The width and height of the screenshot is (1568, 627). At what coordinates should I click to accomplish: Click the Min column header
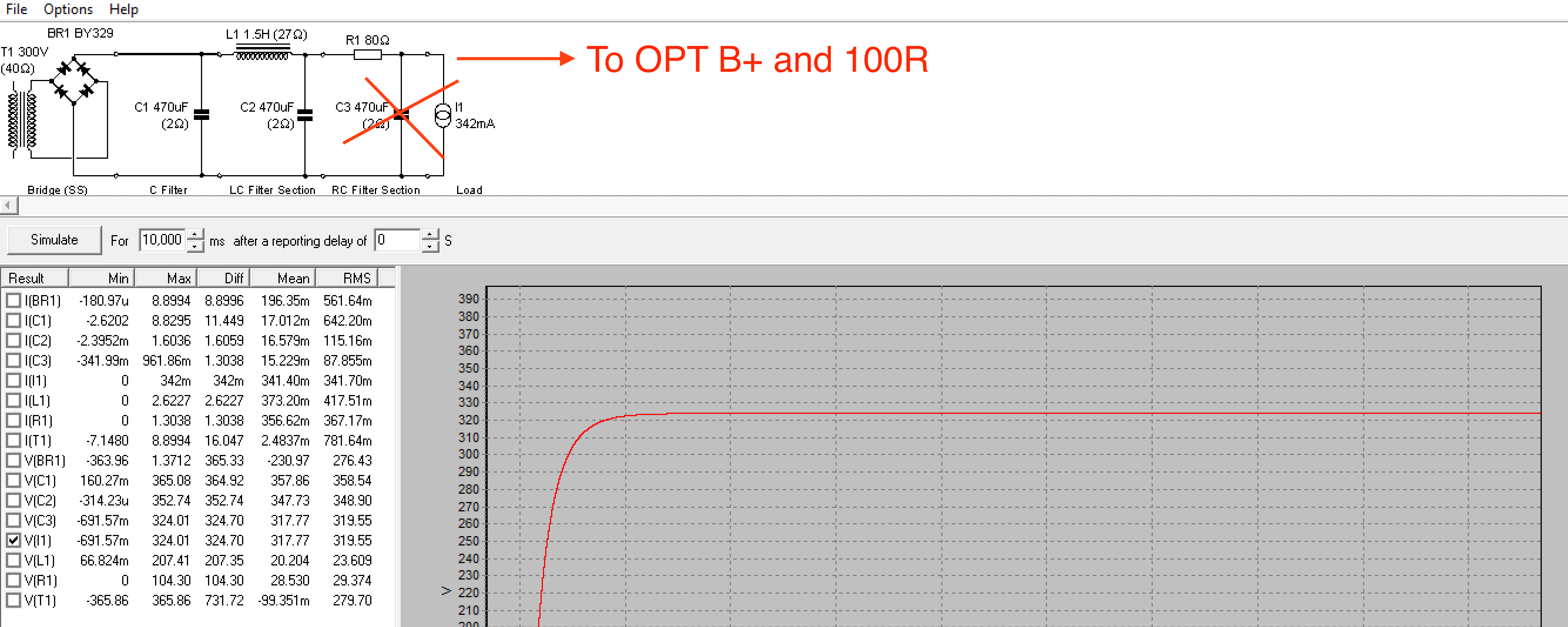[x=101, y=278]
